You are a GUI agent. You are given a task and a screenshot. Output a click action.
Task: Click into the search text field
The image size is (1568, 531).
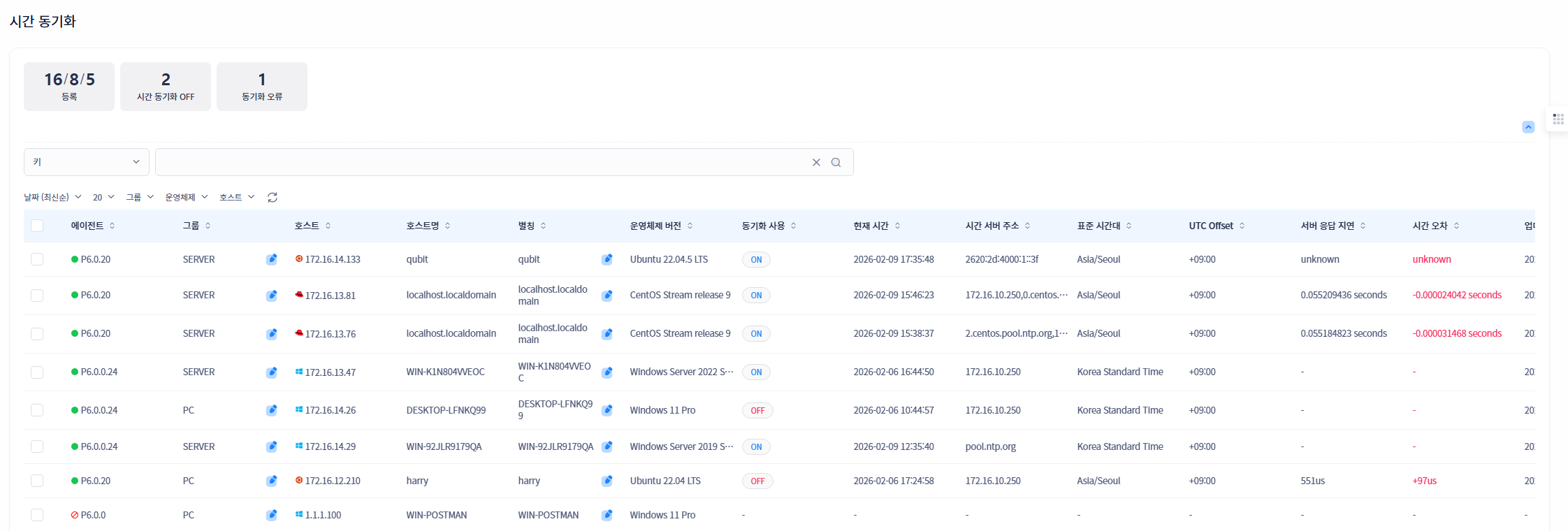481,162
